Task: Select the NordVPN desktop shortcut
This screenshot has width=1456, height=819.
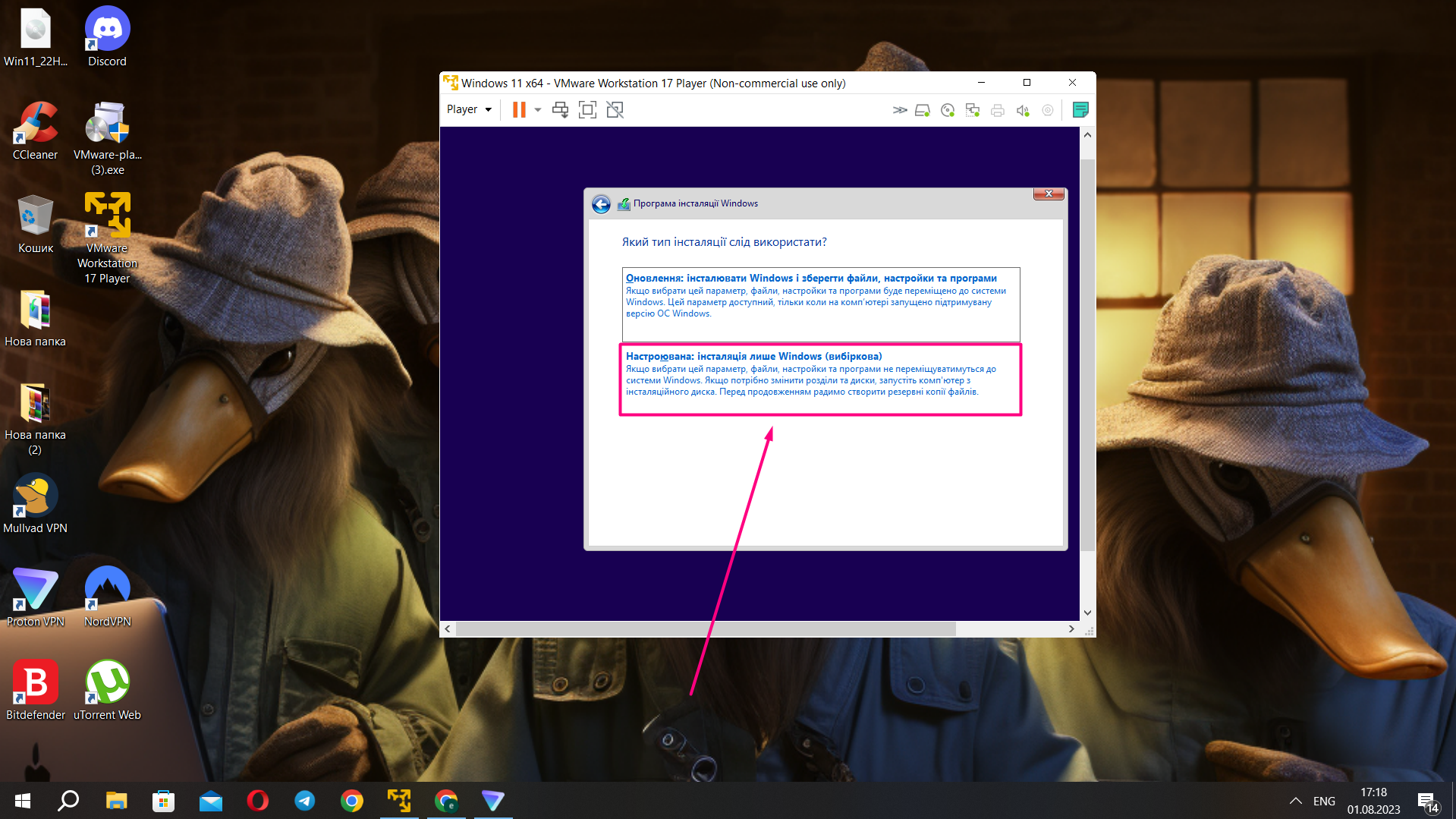Action: click(107, 597)
